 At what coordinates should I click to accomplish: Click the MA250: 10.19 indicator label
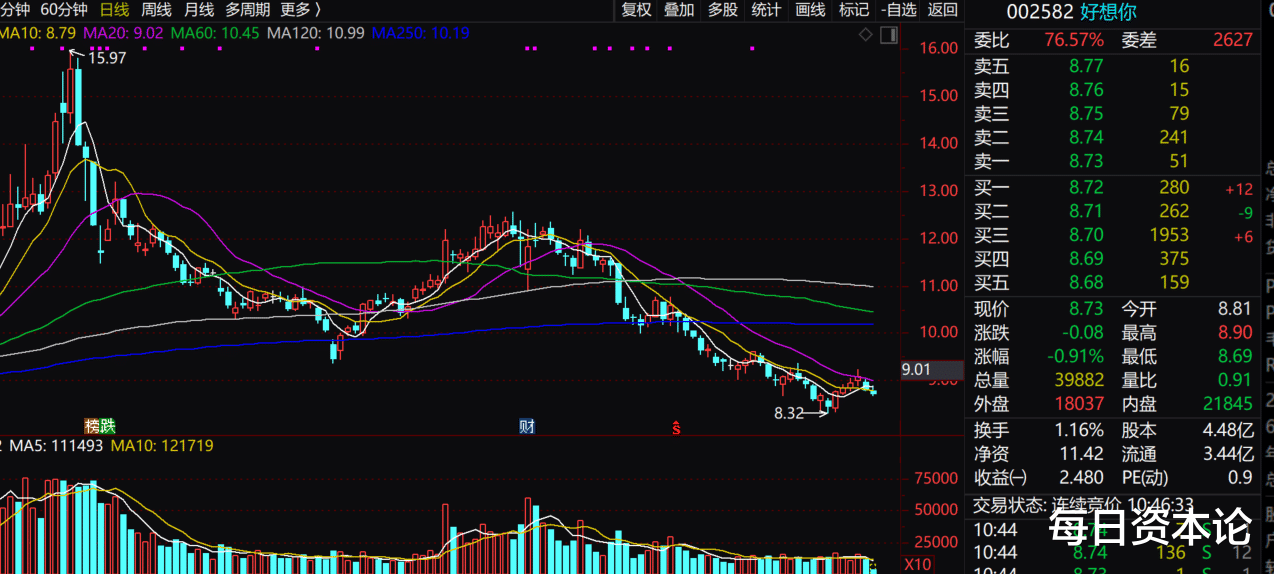click(x=421, y=33)
